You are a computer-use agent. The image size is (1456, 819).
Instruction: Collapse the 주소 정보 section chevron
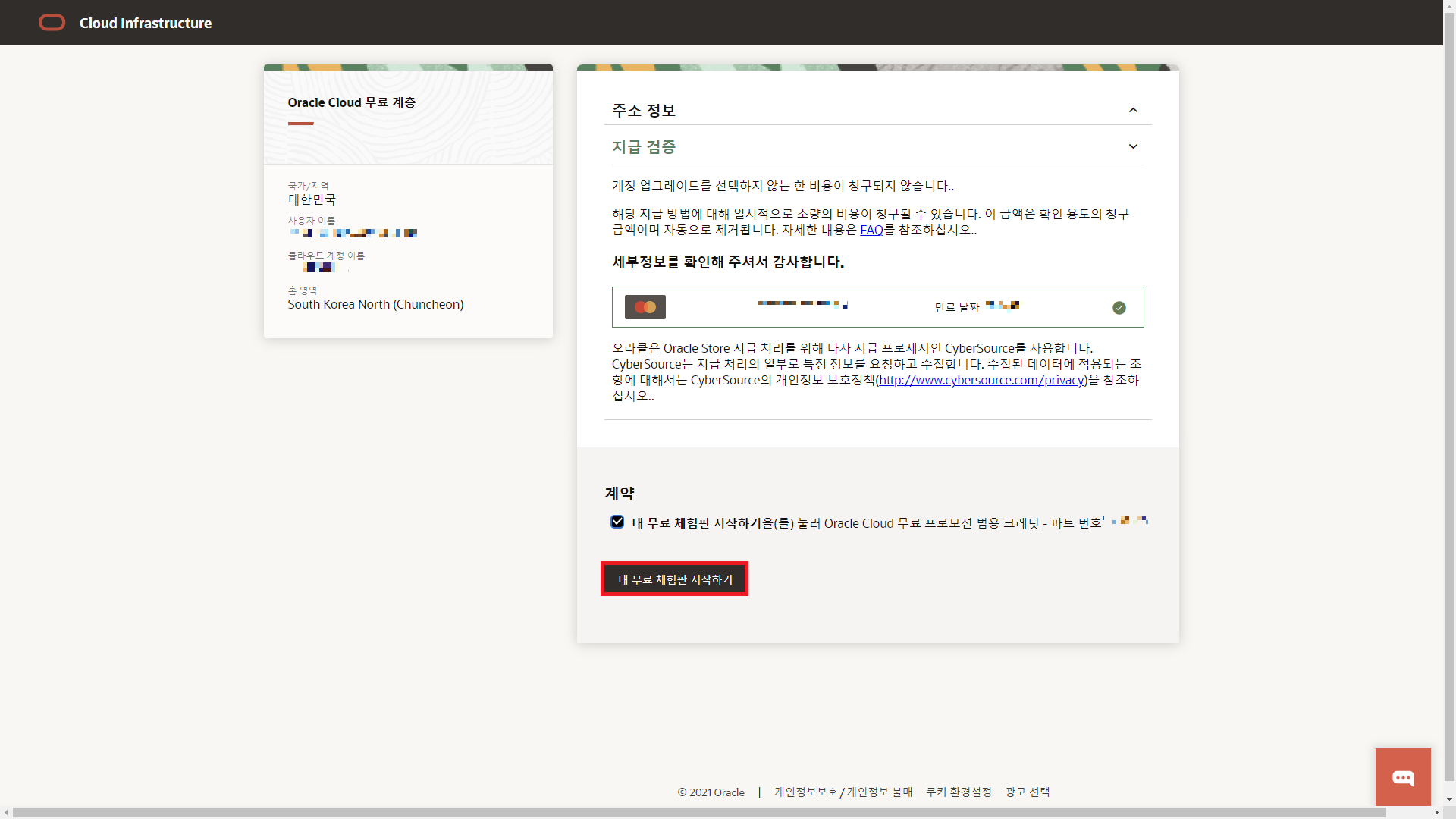pyautogui.click(x=1133, y=111)
